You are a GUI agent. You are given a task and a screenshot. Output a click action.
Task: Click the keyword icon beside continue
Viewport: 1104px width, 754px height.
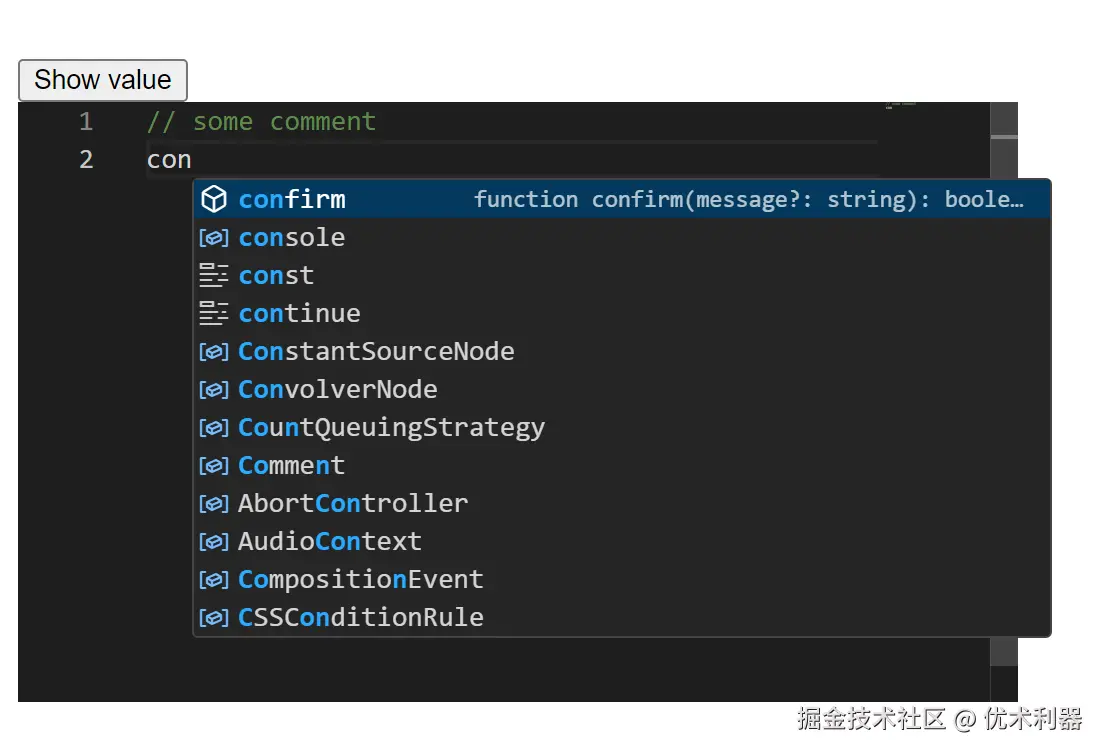tap(213, 314)
